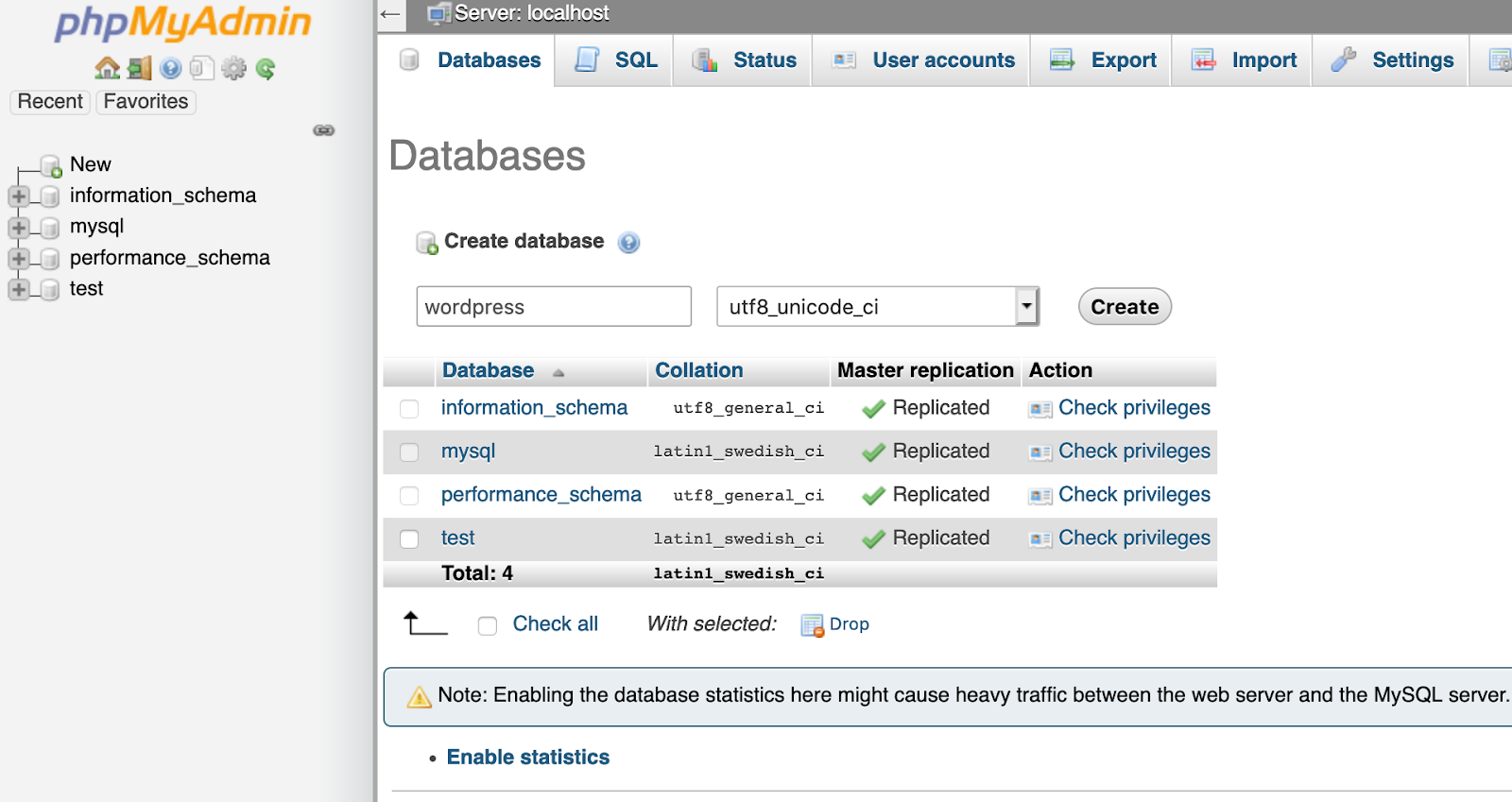Image resolution: width=1512 pixels, height=802 pixels.
Task: Check privileges for information_schema
Action: (x=1134, y=408)
